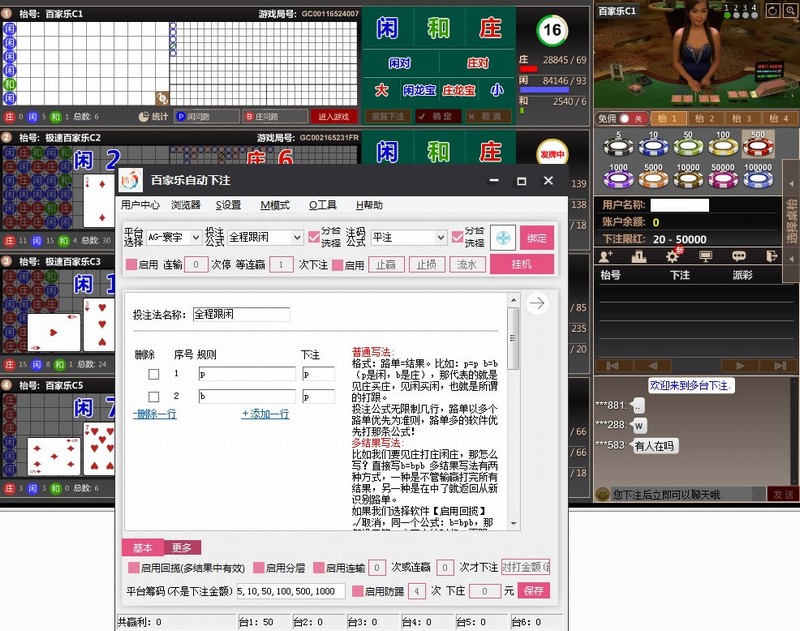Screen dimensions: 800x631
Task: Click the 添加一行 link
Action: 265,414
